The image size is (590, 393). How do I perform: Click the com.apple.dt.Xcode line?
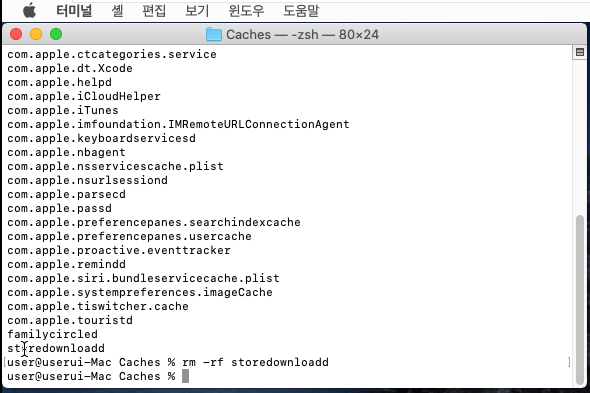[70, 69]
